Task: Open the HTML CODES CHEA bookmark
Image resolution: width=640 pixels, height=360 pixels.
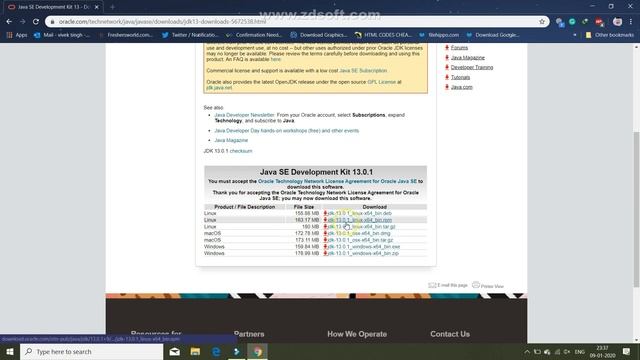Action: point(383,35)
